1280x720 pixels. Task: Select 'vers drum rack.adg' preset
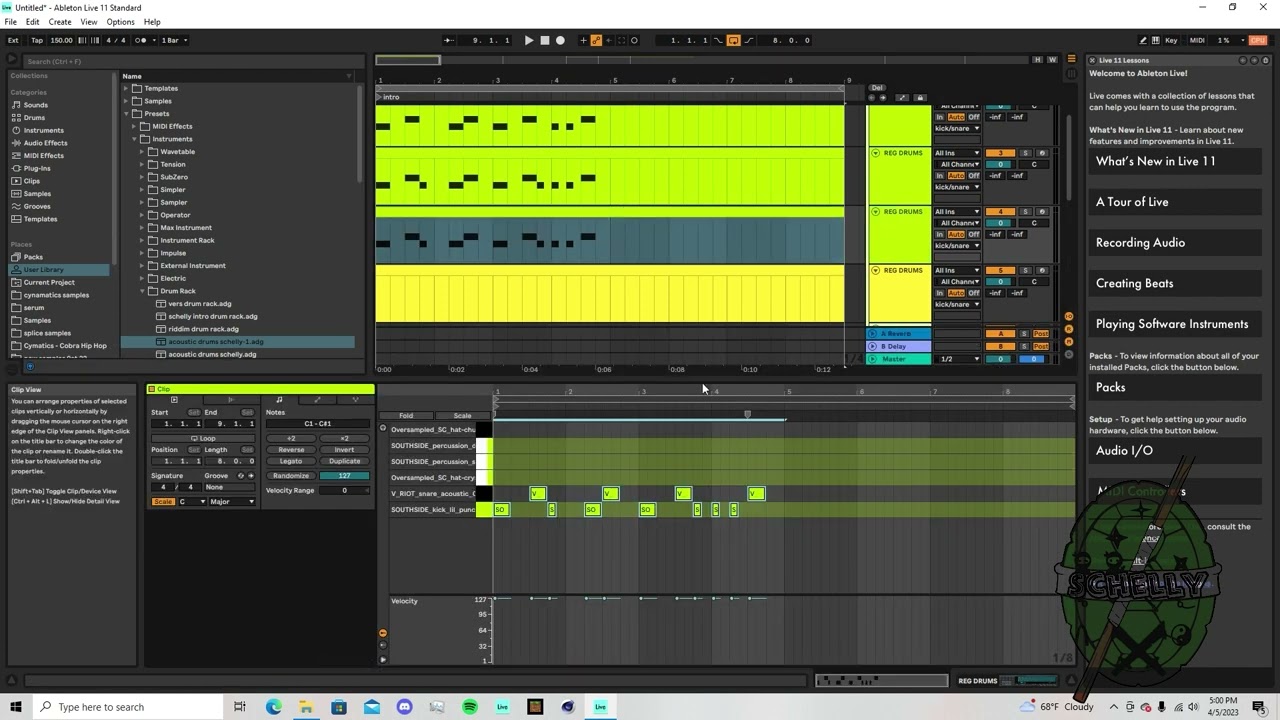coord(199,304)
